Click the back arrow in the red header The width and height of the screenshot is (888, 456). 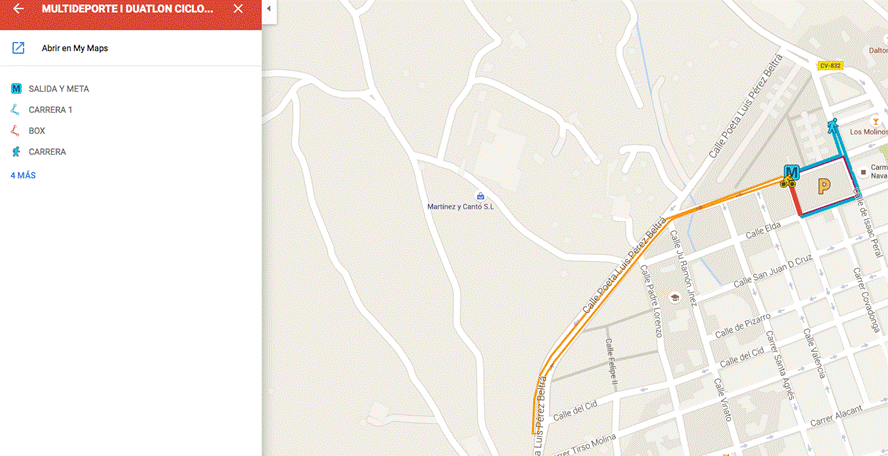(x=19, y=9)
